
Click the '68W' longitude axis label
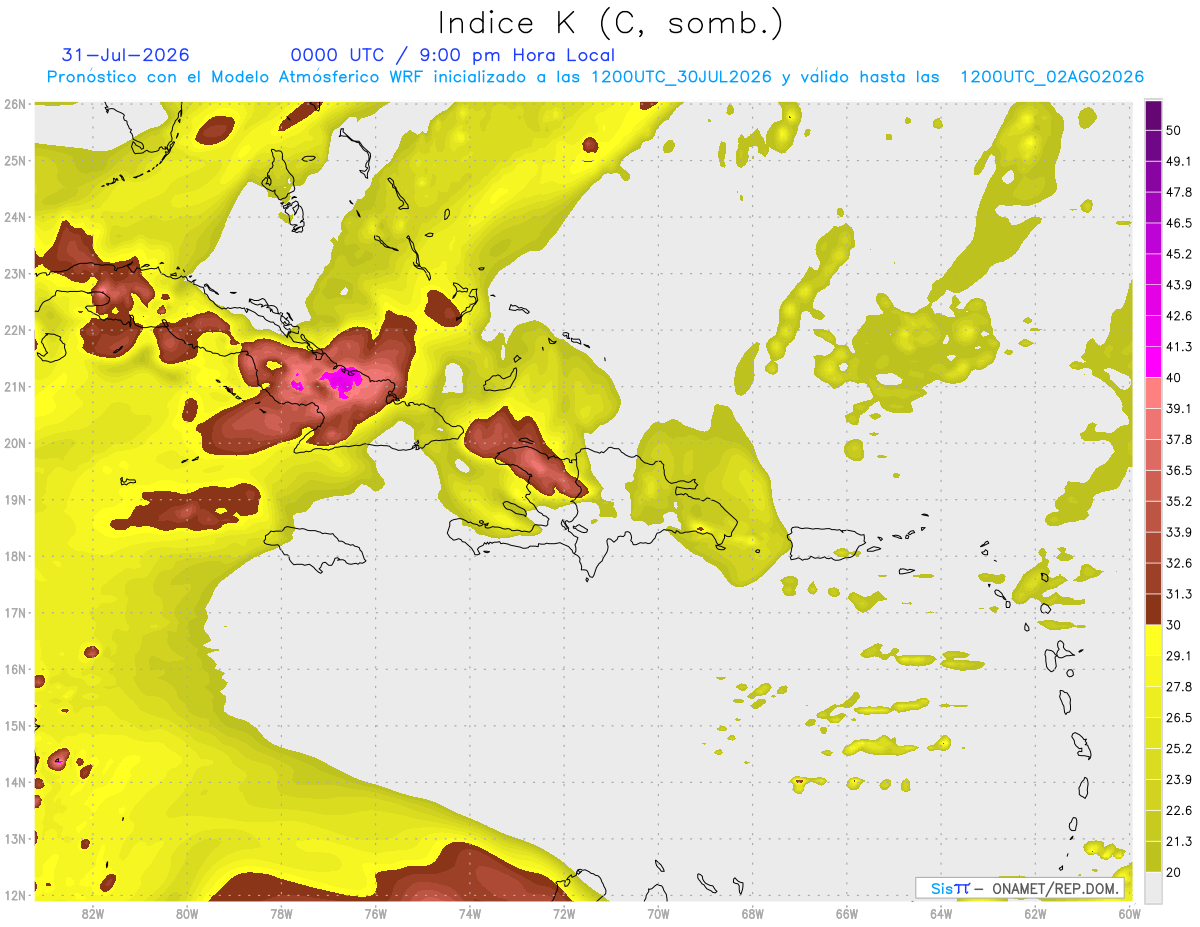(752, 913)
